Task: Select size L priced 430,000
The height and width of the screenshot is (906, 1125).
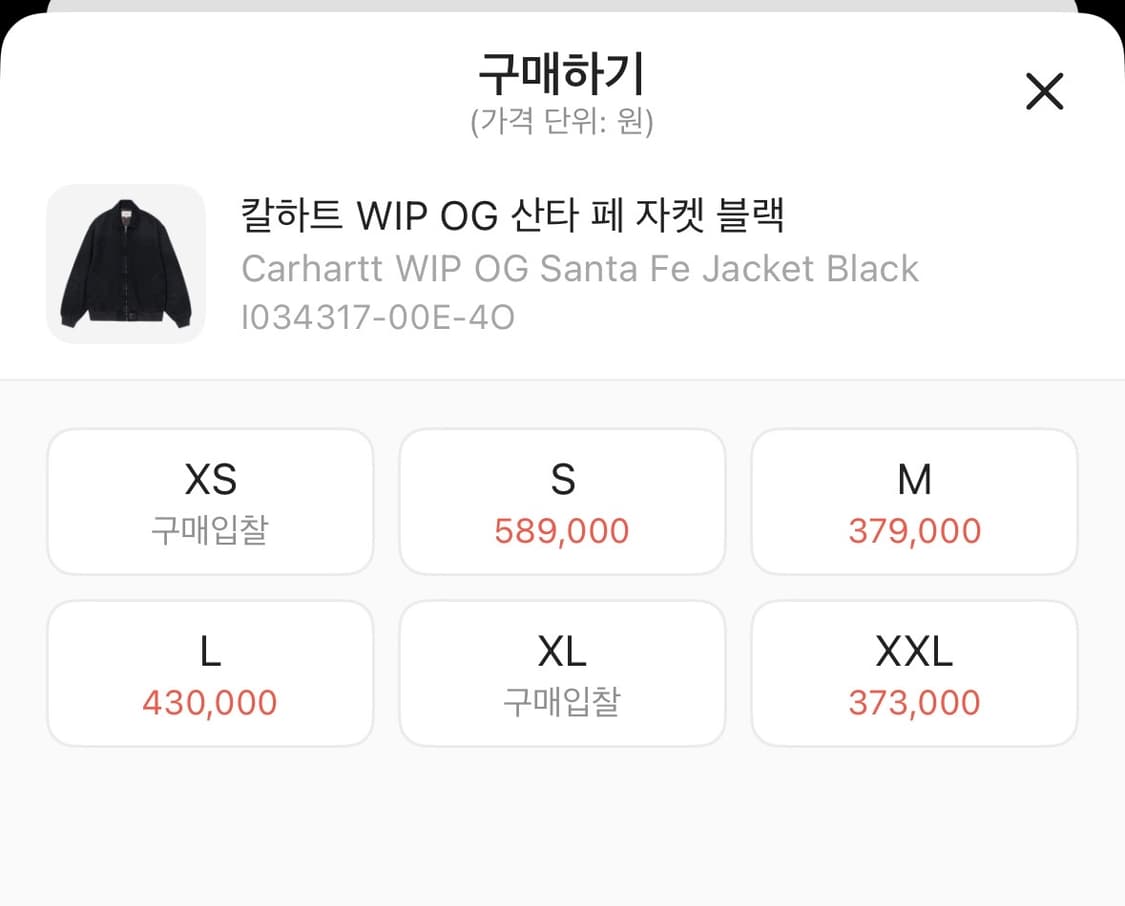Action: coord(210,672)
